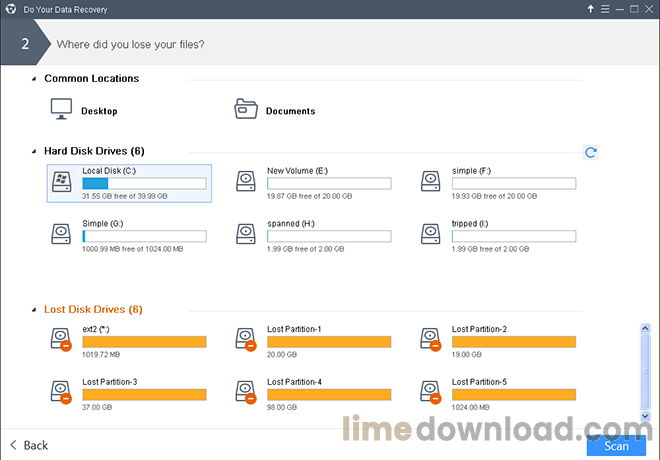Choose Lost Partition-4 drive icon
Viewport: 660px width, 460px height.
(x=247, y=392)
